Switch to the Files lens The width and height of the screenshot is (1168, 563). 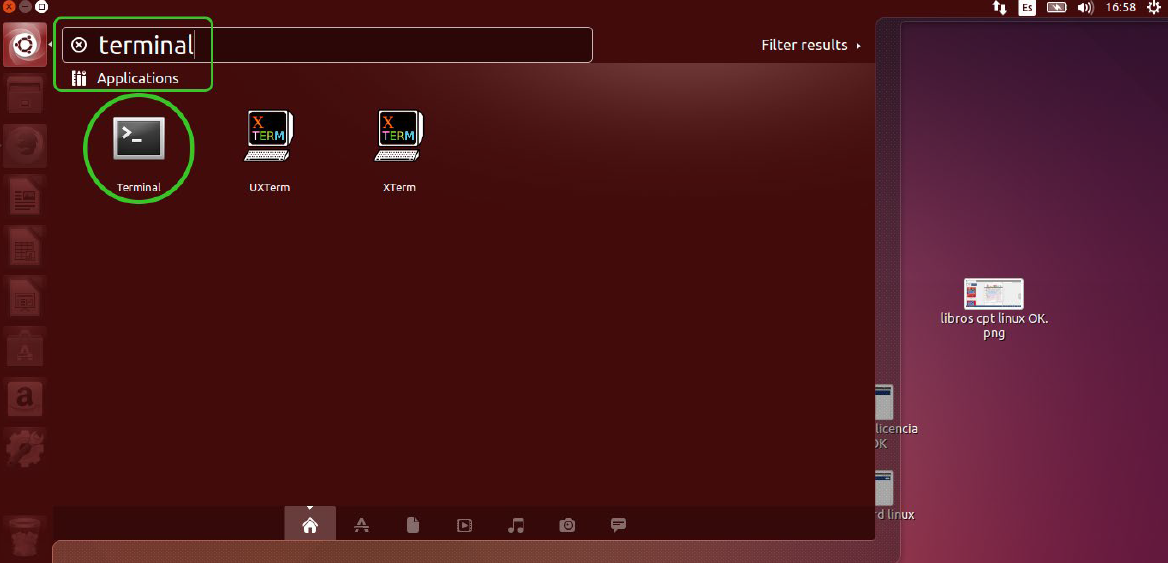[413, 525]
